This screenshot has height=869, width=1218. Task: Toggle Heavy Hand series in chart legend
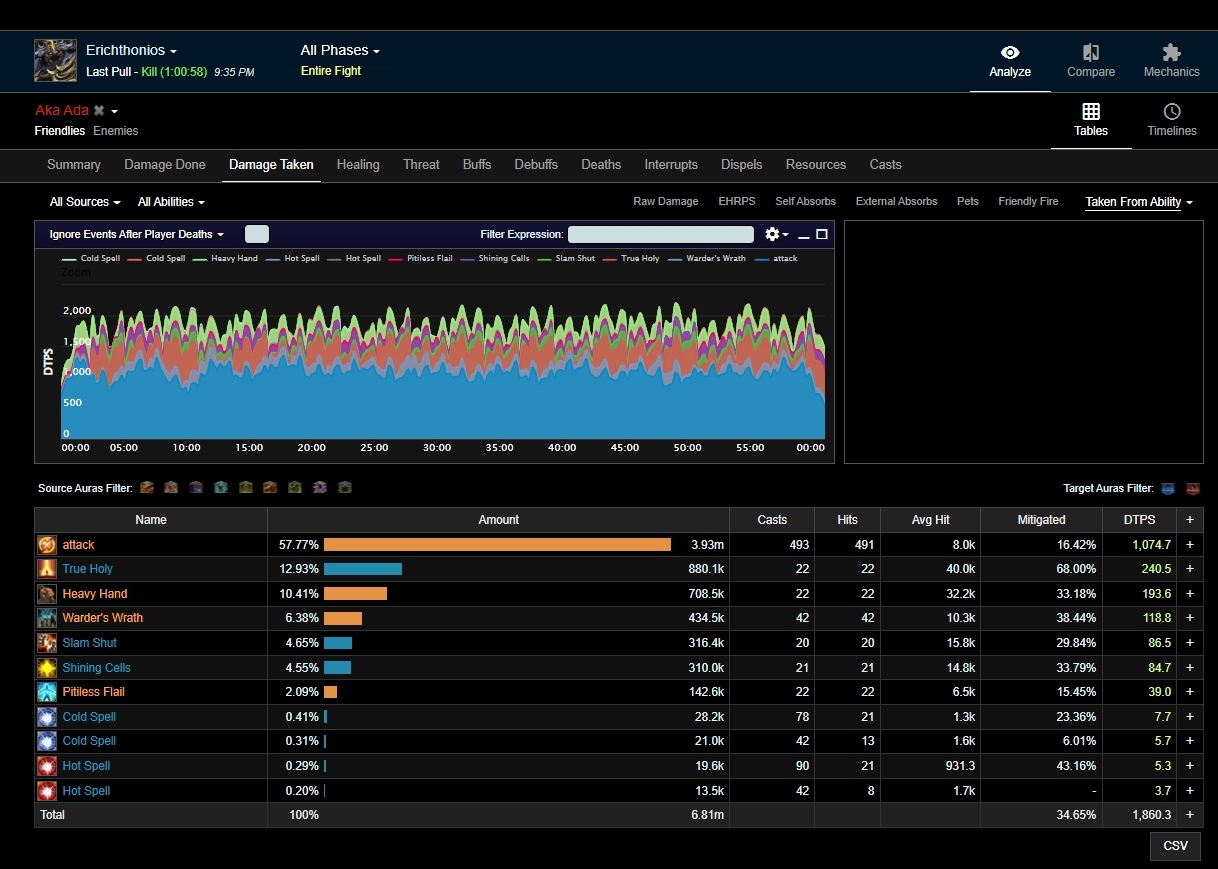coord(233,259)
